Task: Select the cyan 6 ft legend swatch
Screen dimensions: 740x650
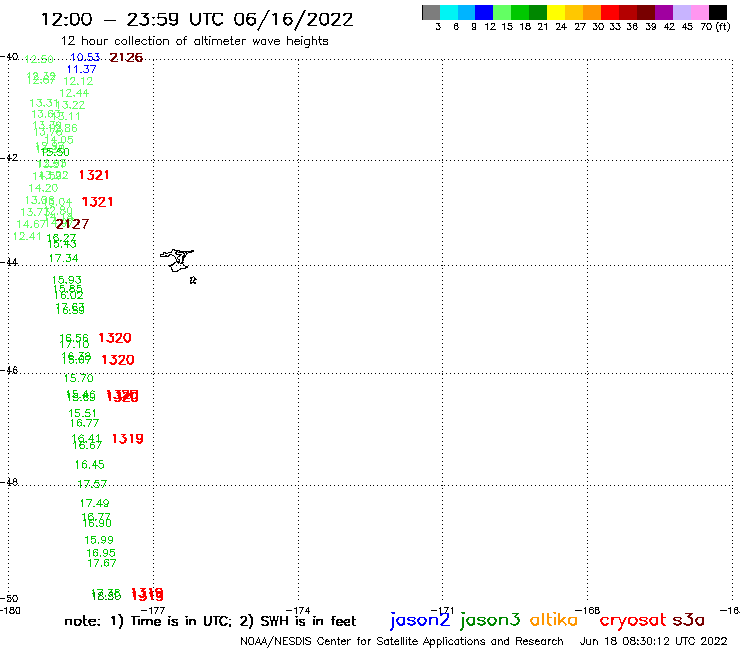Action: click(449, 13)
